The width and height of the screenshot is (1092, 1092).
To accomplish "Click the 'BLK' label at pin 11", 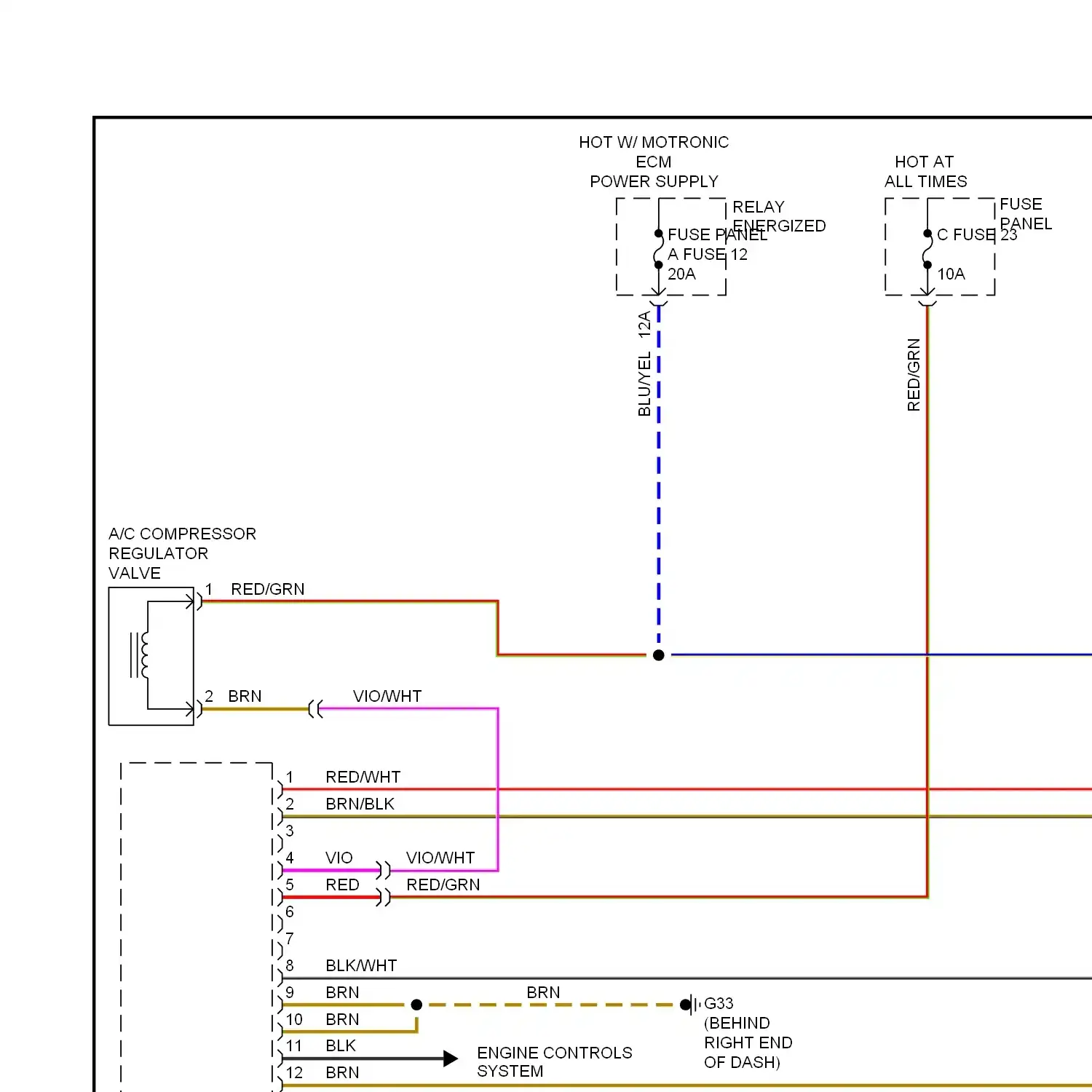I will (341, 1045).
